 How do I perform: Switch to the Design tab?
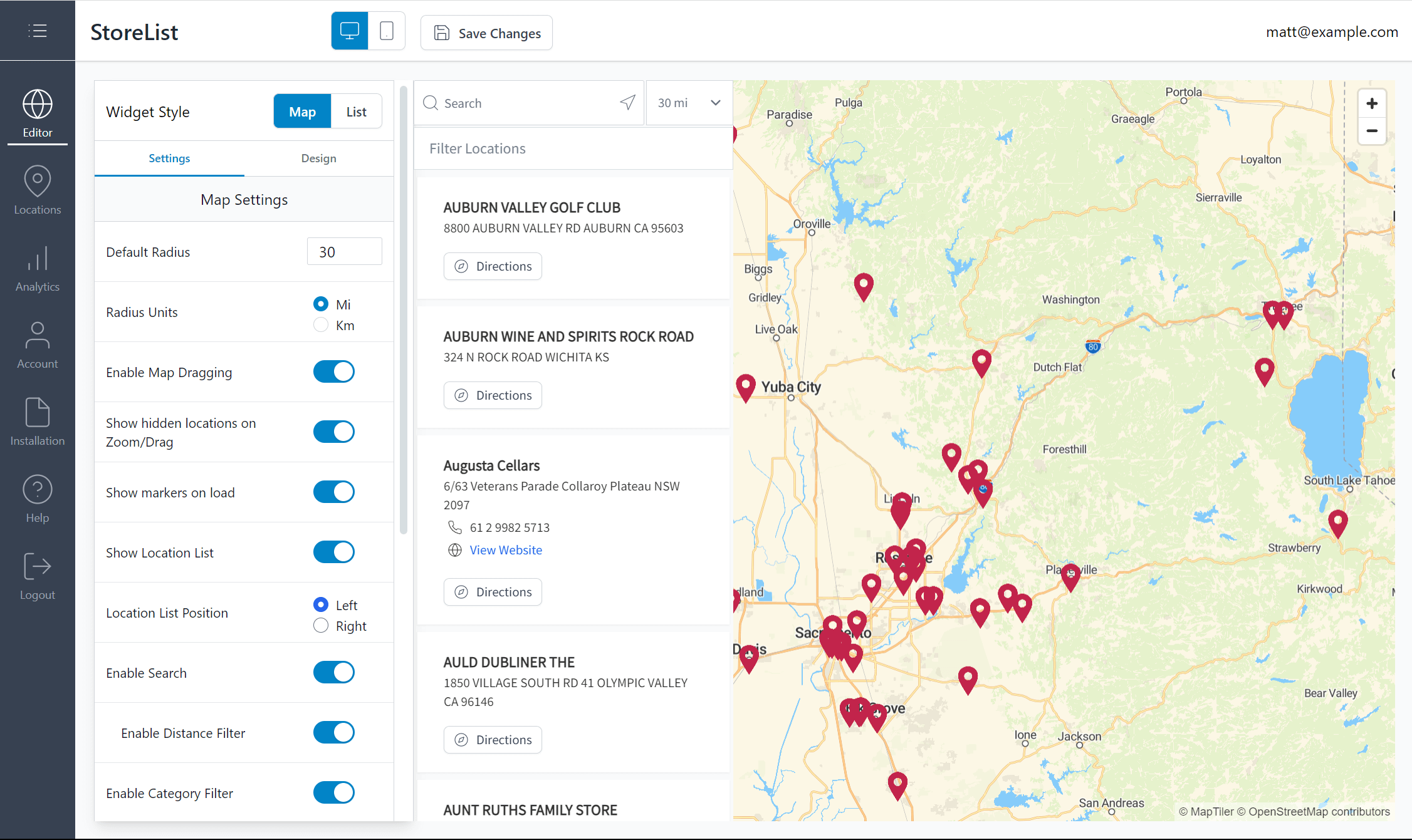(x=318, y=158)
